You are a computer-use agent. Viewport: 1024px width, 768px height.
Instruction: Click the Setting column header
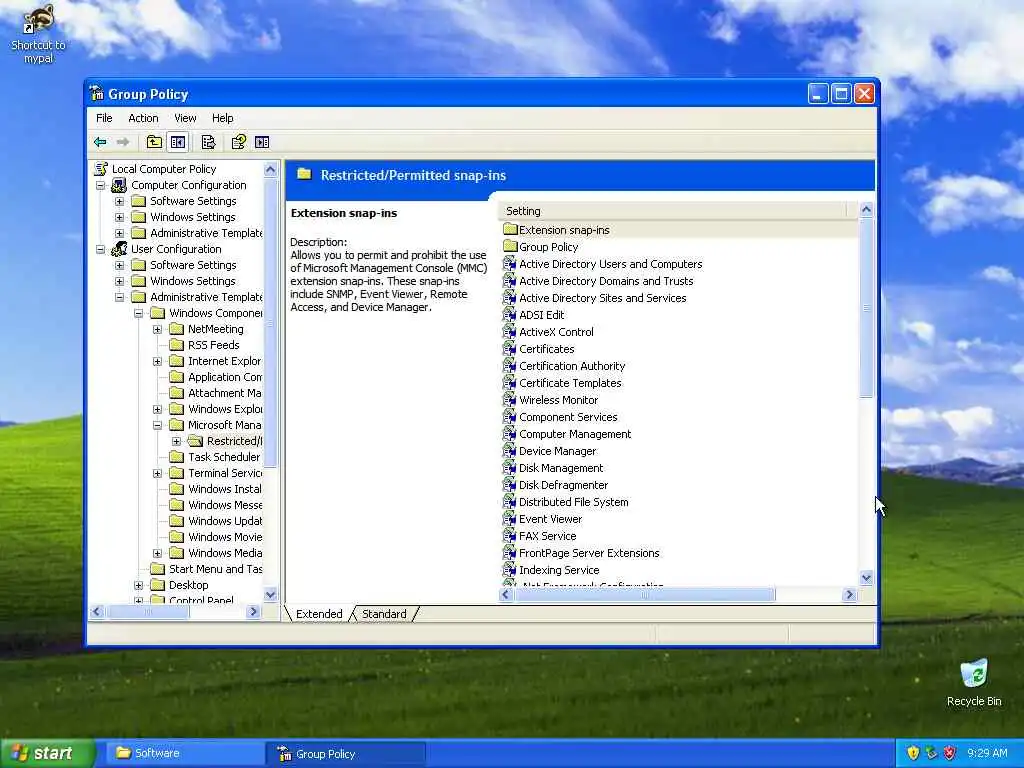(673, 211)
